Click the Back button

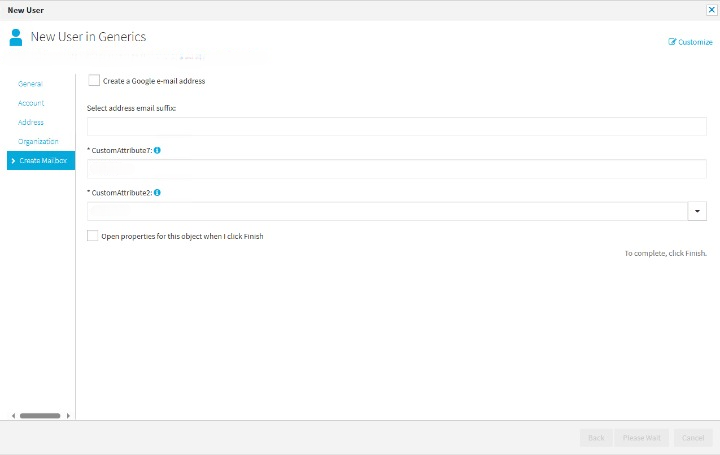click(x=596, y=438)
